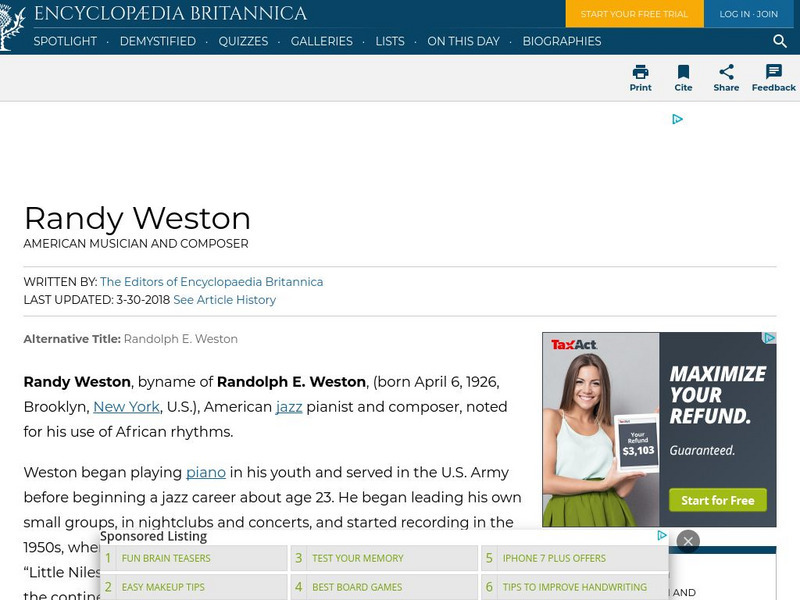Click the top banner AdChoices icon
Image resolution: width=800 pixels, height=600 pixels.
pos(677,119)
